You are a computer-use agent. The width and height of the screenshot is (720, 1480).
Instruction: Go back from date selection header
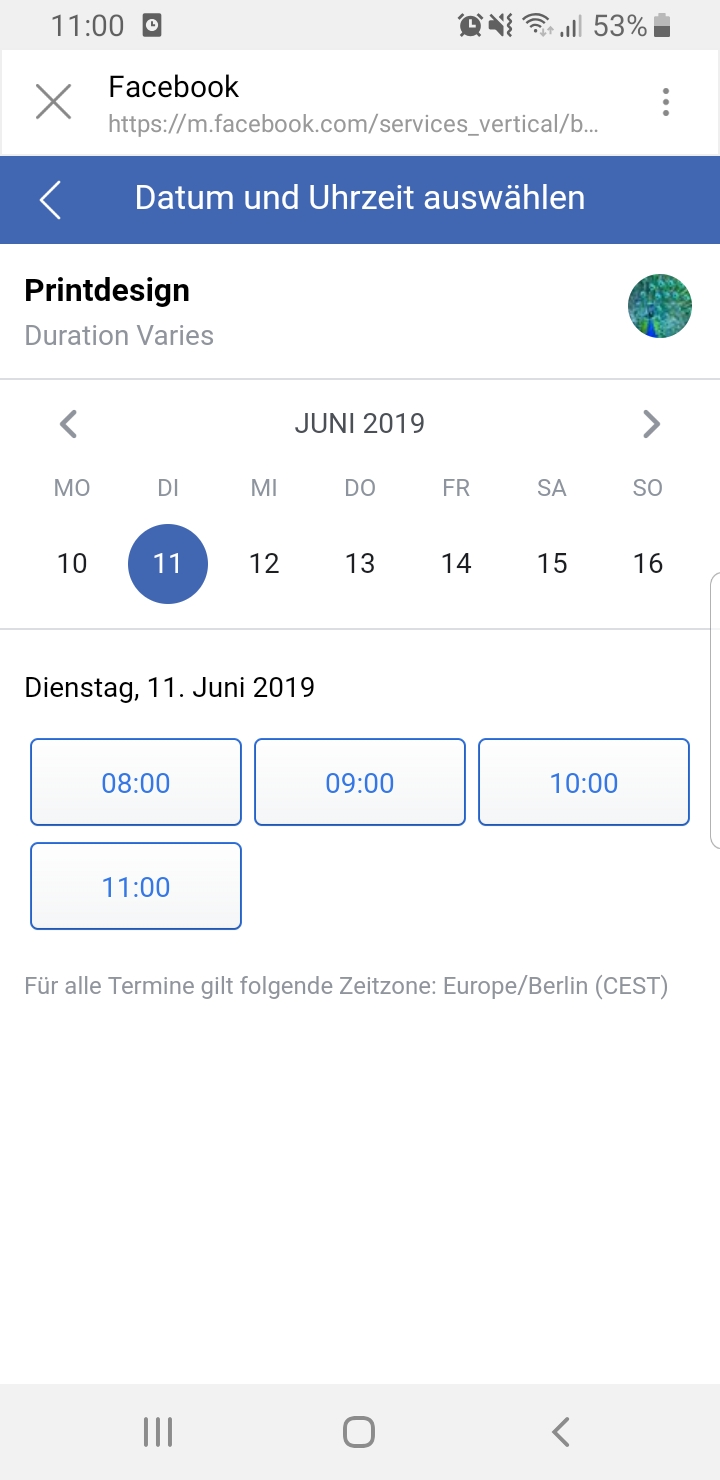click(x=51, y=200)
